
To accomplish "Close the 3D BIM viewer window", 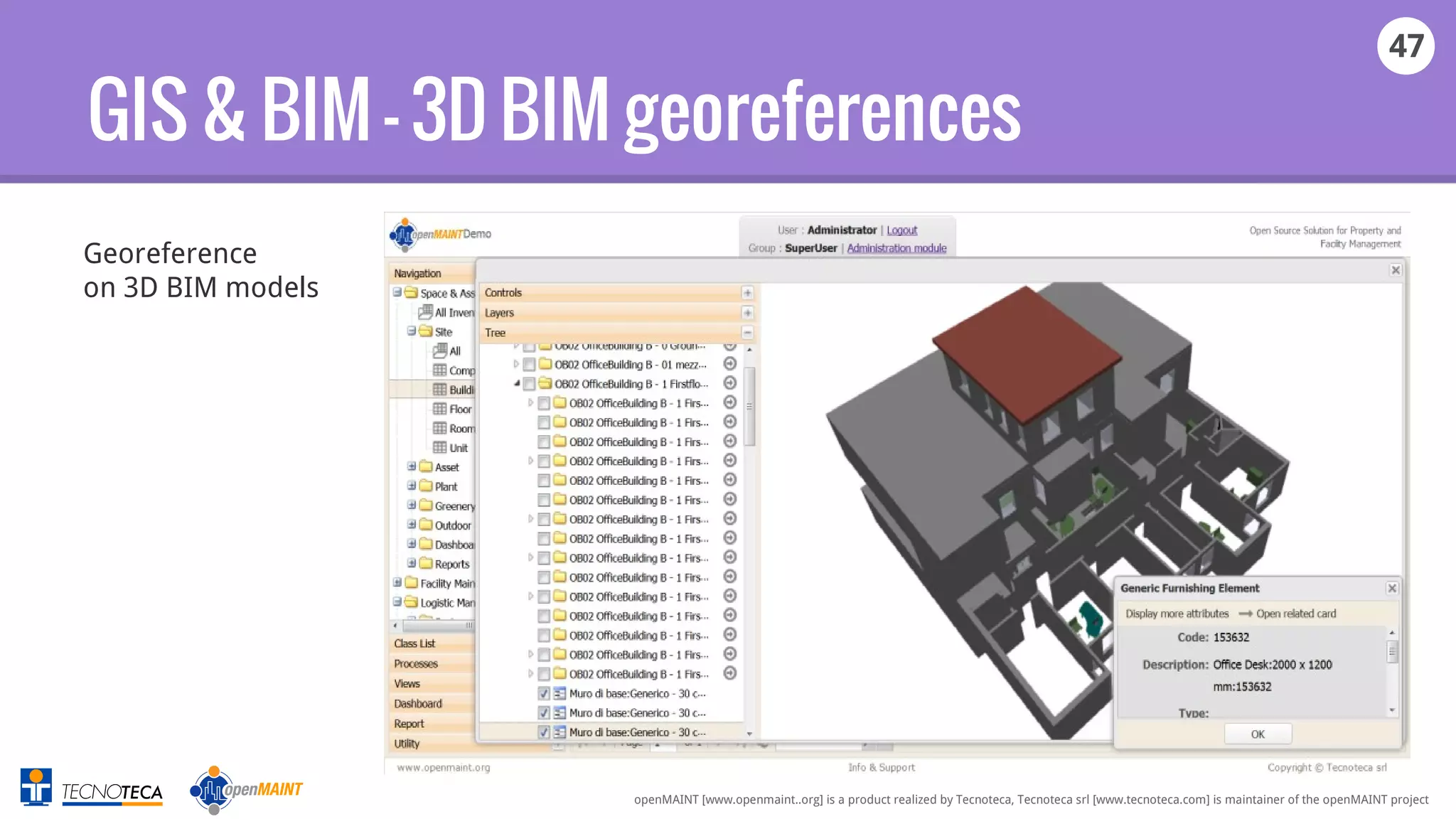I will (1396, 270).
